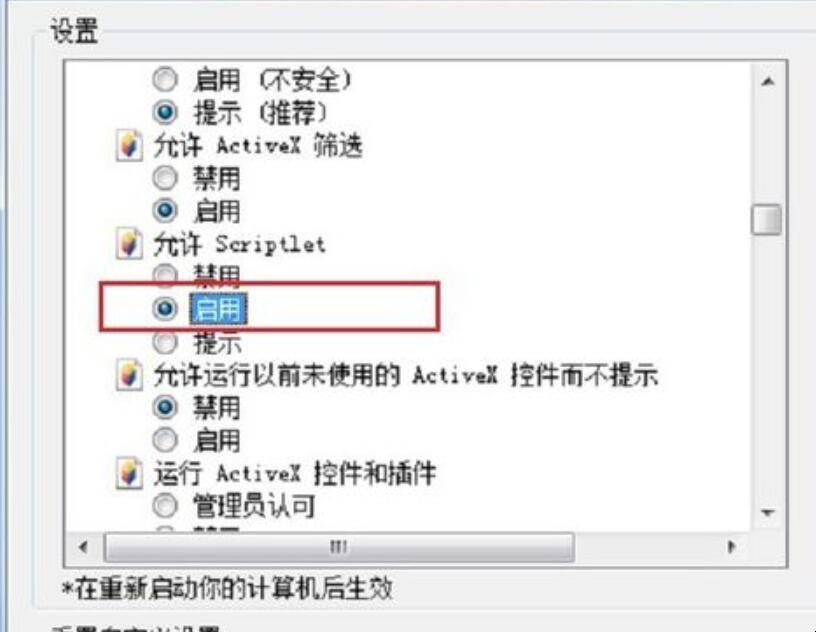This screenshot has width=816, height=632.
Task: Select 提示 under 允许 Scriptlet
Action: click(x=165, y=342)
